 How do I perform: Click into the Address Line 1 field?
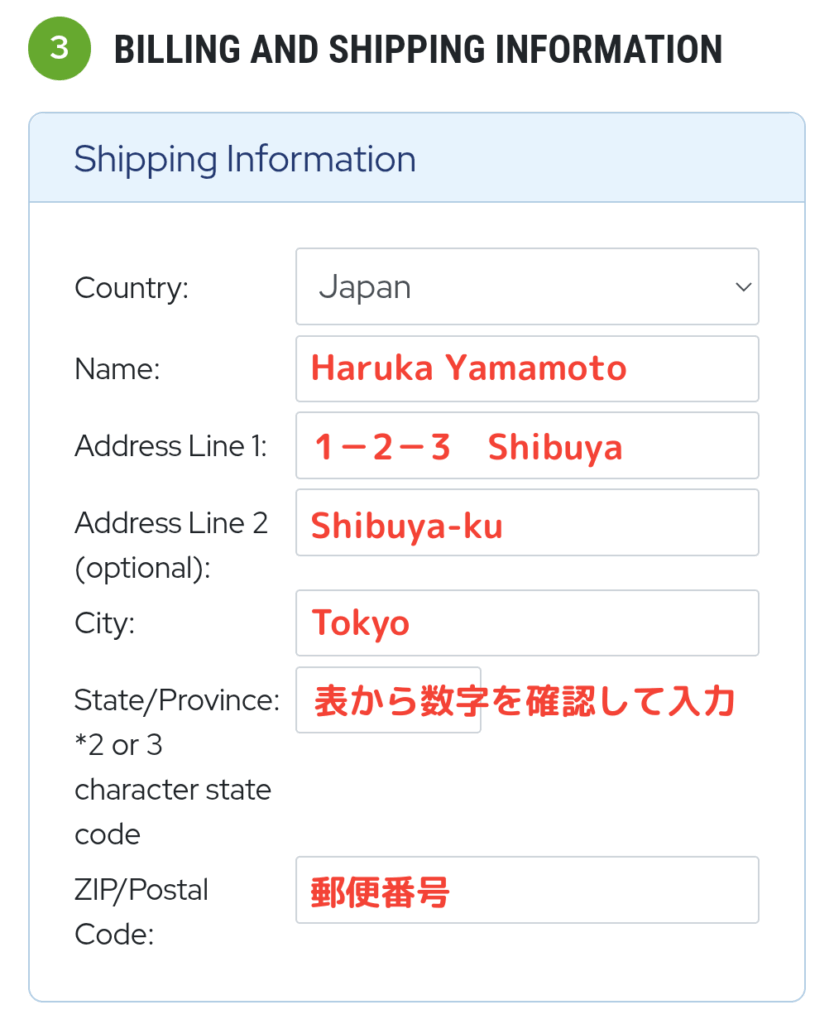click(526, 446)
